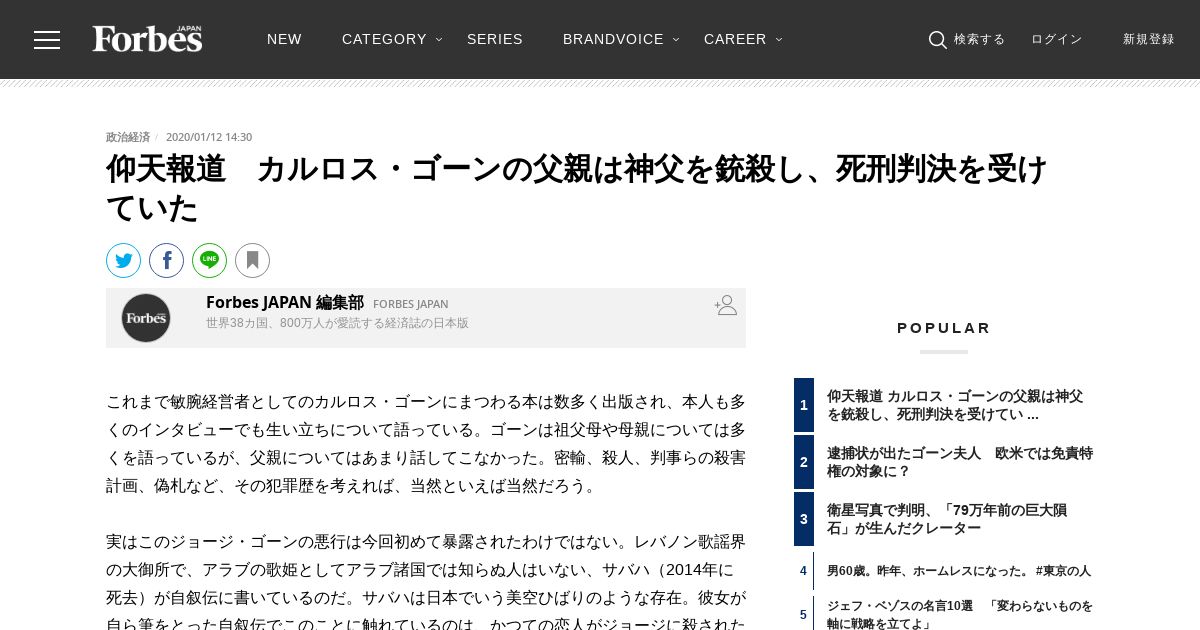1200x630 pixels.
Task: Open the BRANDVOICE menu
Action: 613,39
